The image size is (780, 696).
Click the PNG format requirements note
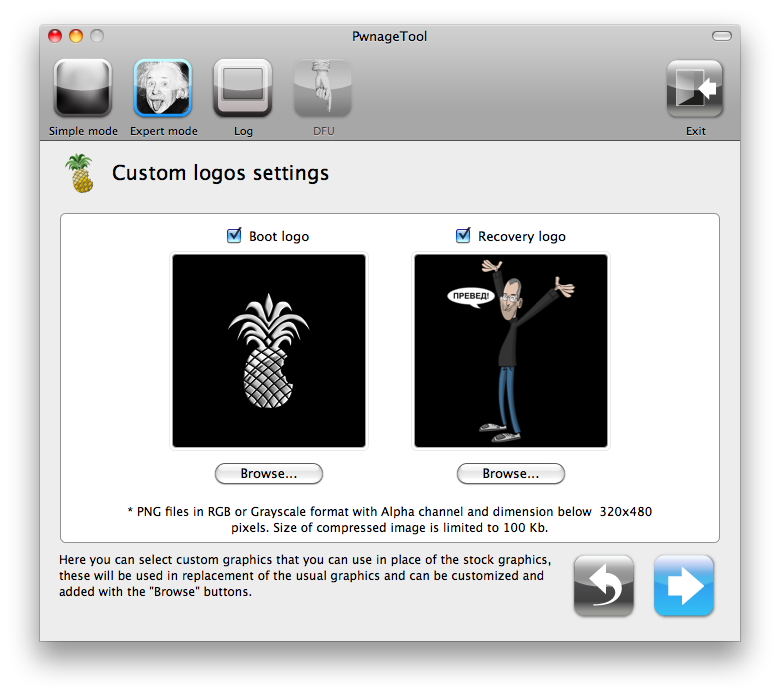(x=390, y=519)
